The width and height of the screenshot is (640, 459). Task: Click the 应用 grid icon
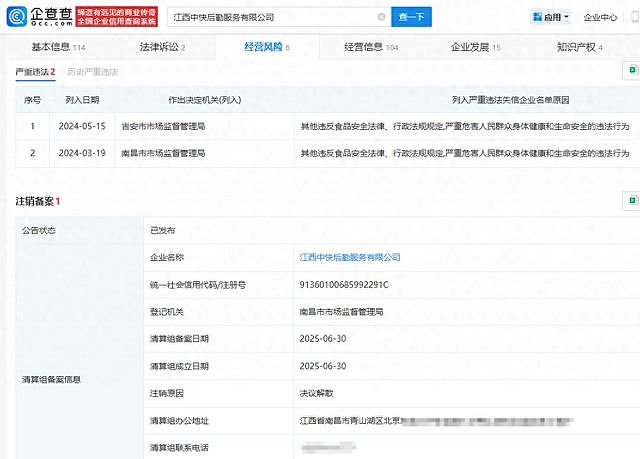(x=538, y=17)
